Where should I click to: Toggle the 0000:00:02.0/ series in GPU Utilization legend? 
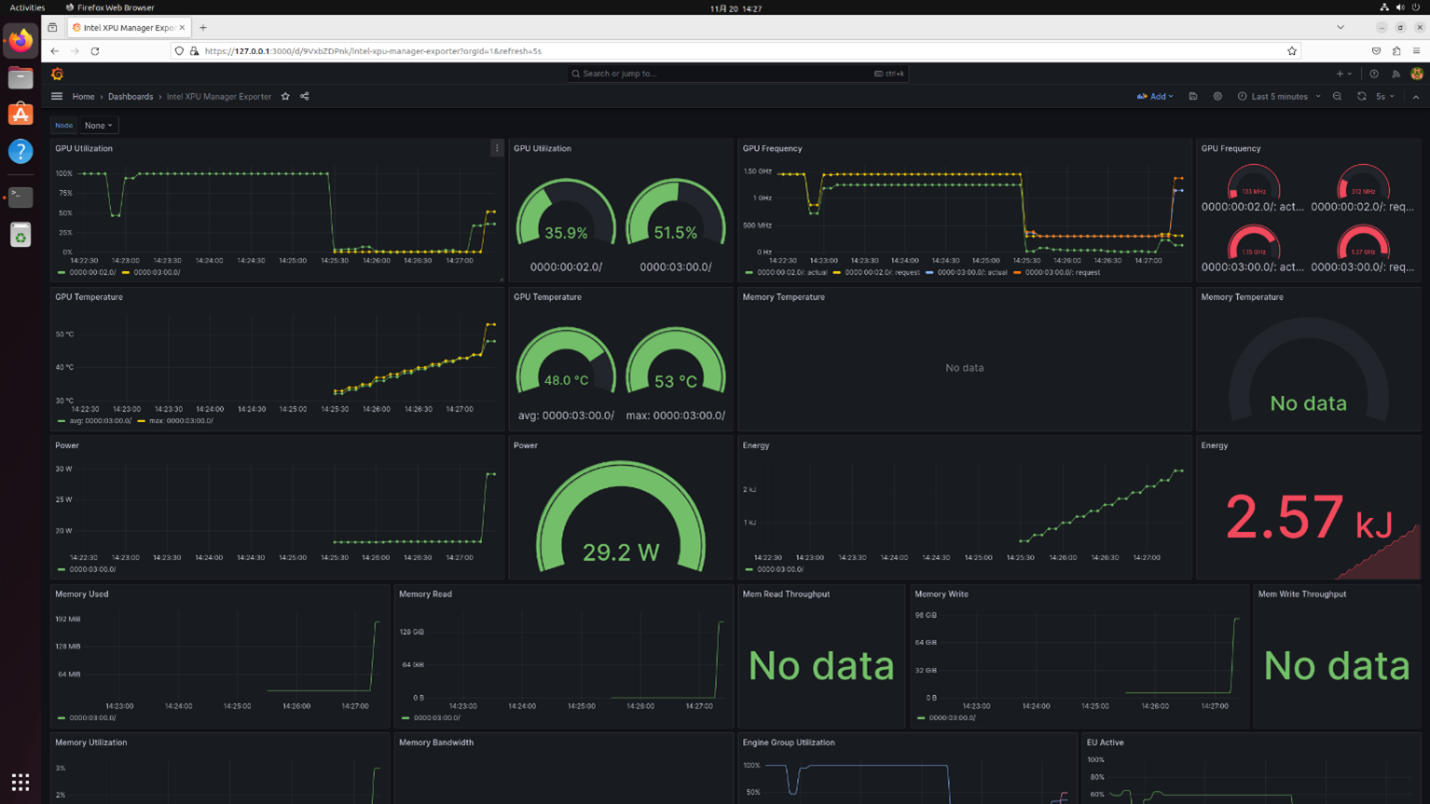[87, 272]
